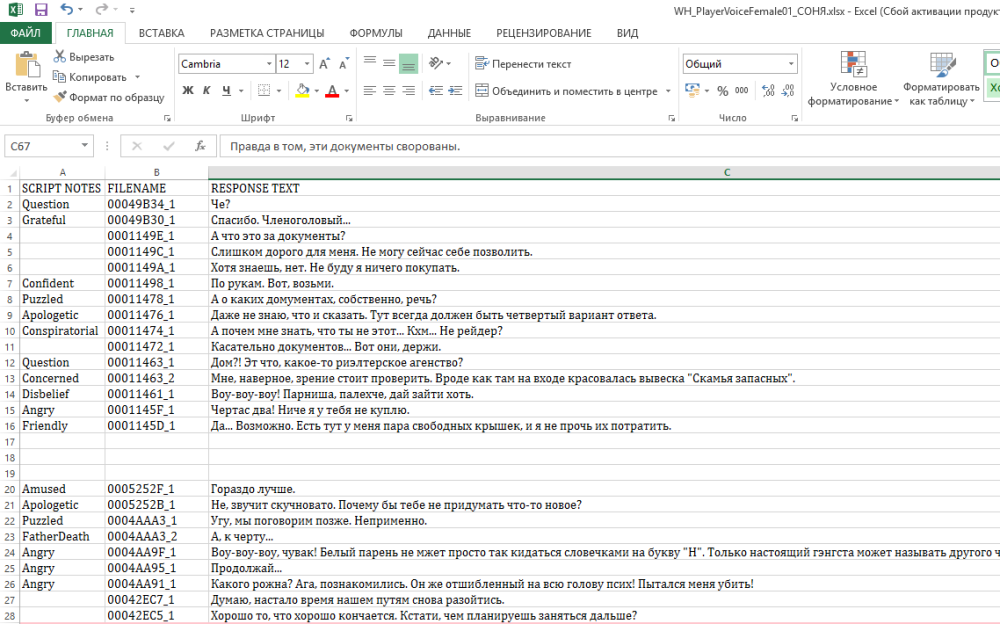Screen dimensions: 1000x624
Task: Expand Paste options arrow under Вставить
Action: (x=27, y=100)
